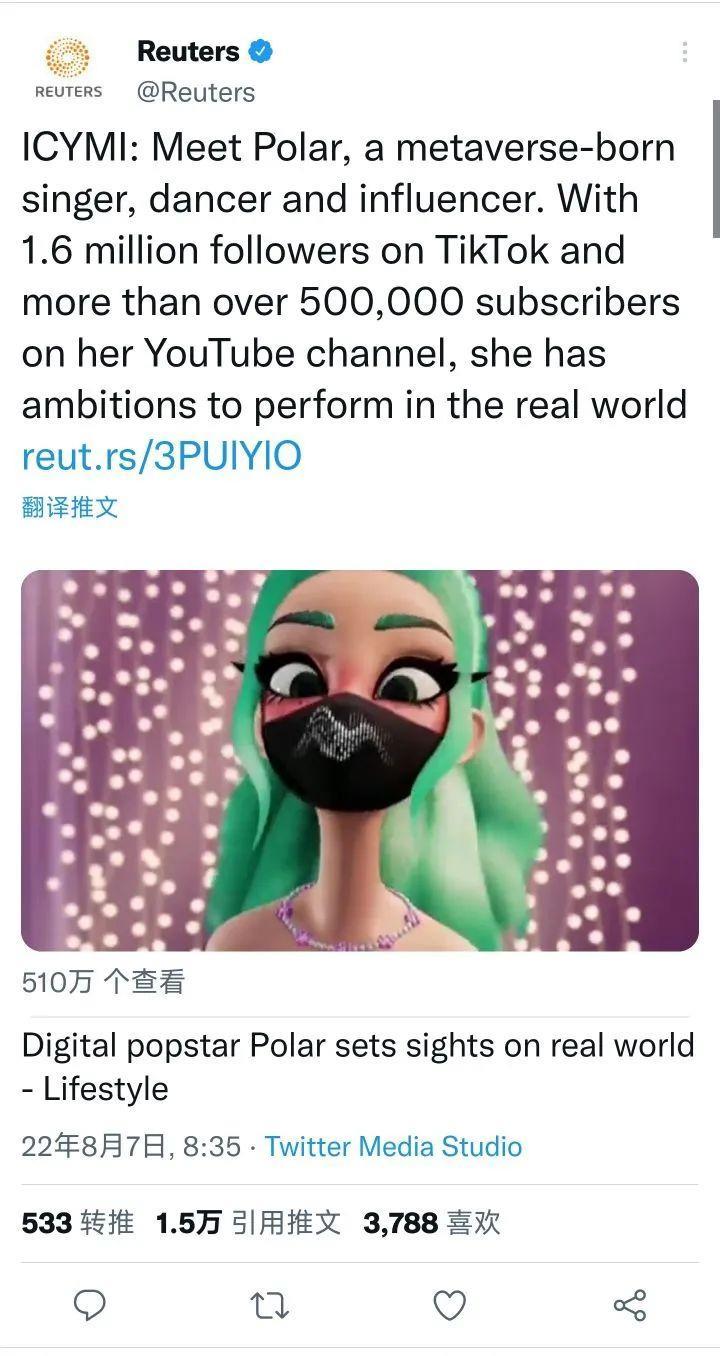Image resolution: width=720 pixels, height=1356 pixels.
Task: Open the share icon options
Action: [629, 1305]
